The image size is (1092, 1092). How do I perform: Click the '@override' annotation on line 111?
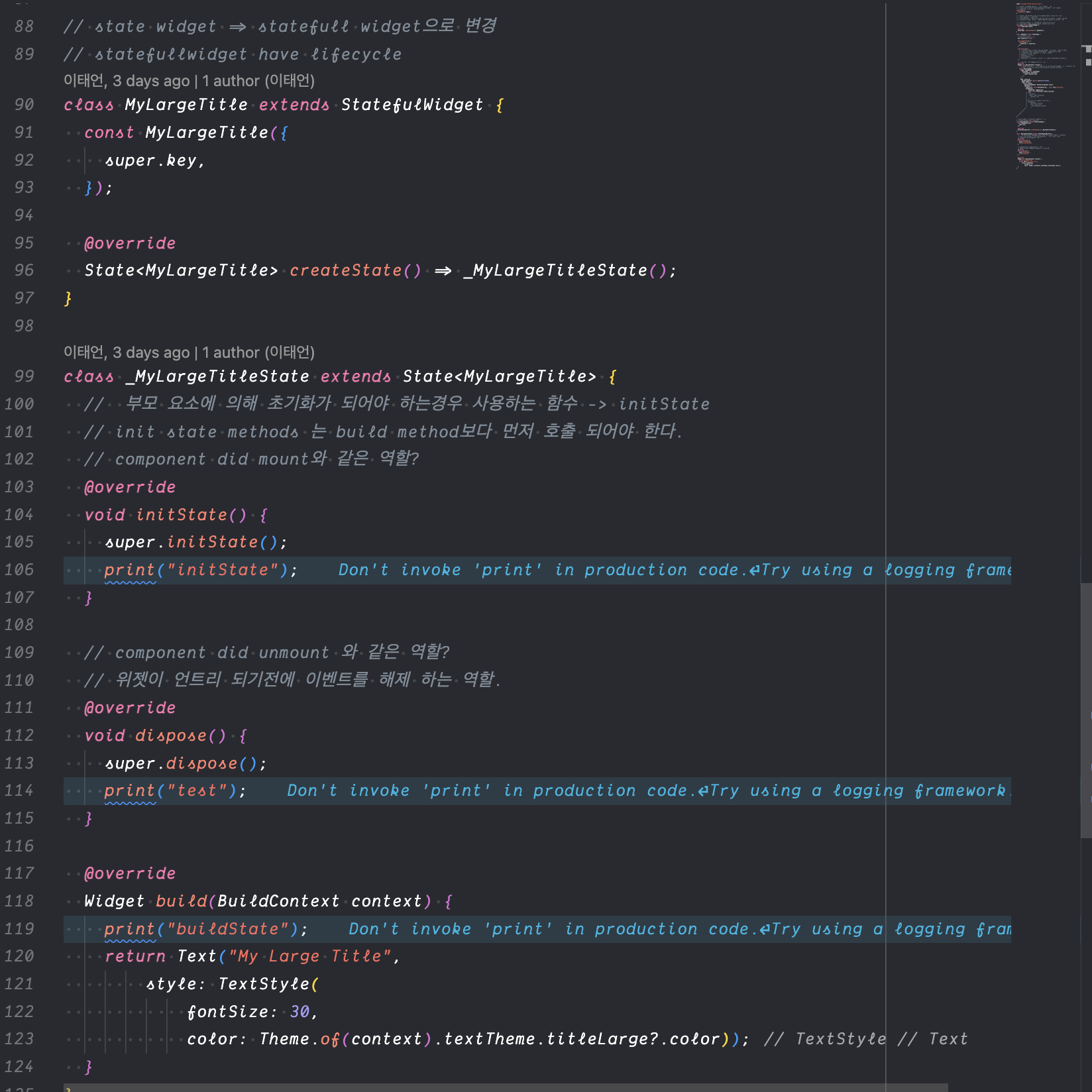click(130, 708)
